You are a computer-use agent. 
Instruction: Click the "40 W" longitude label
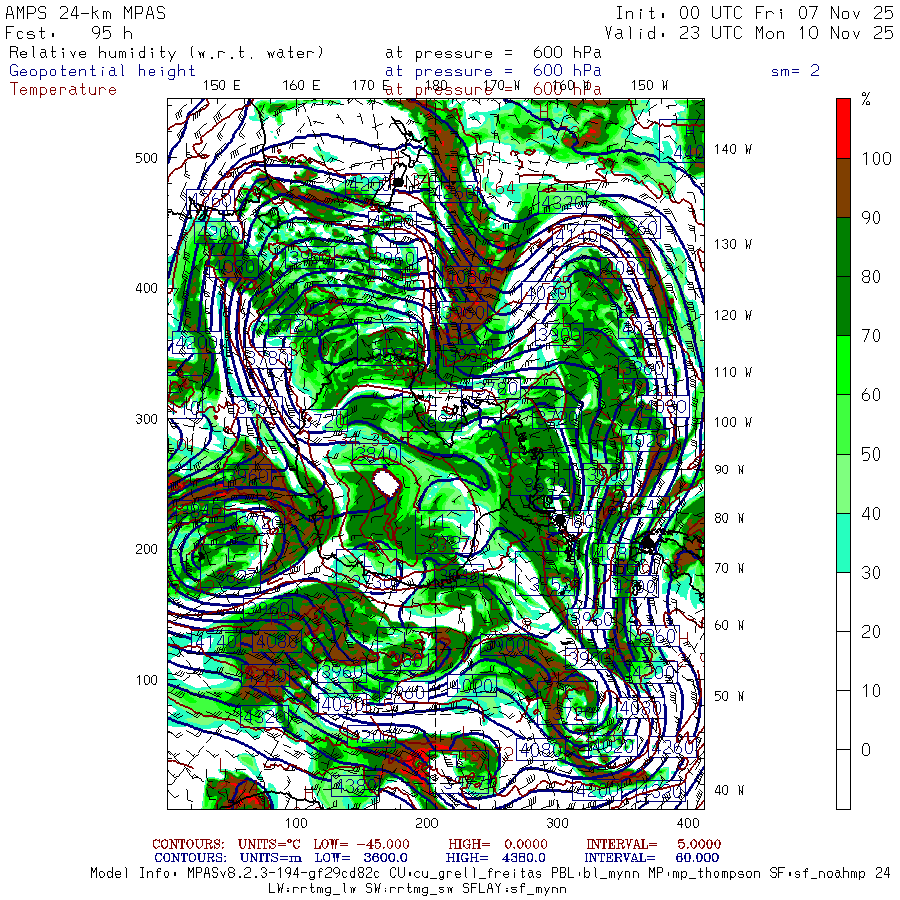(x=729, y=790)
